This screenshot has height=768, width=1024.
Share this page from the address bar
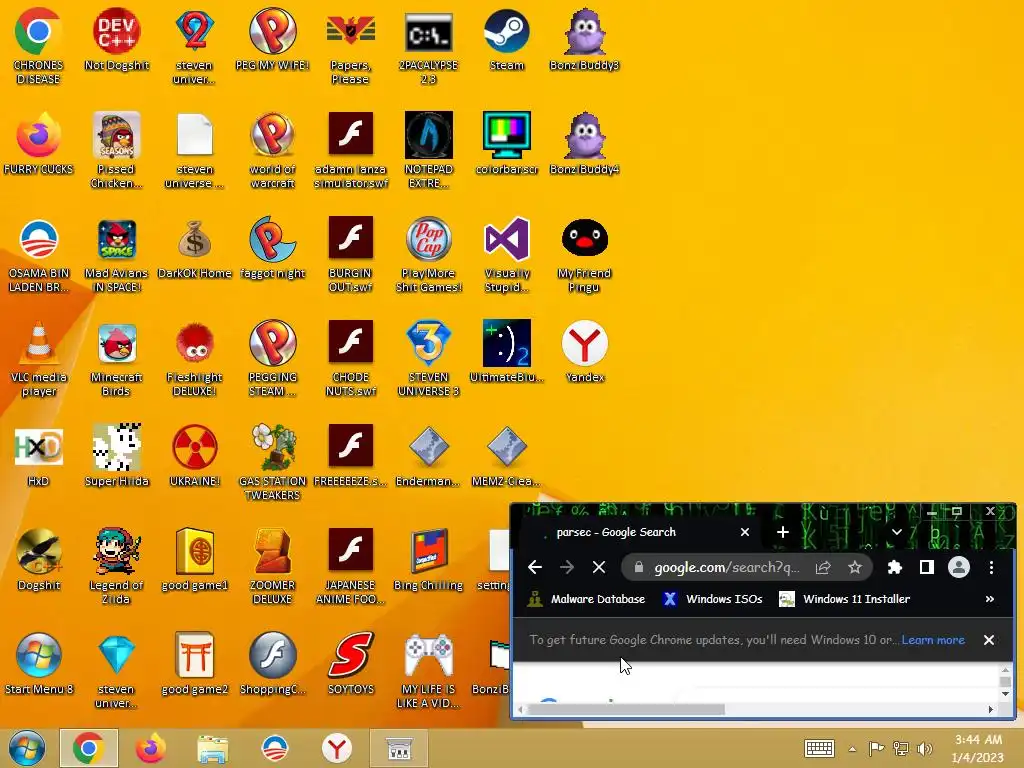(x=823, y=568)
